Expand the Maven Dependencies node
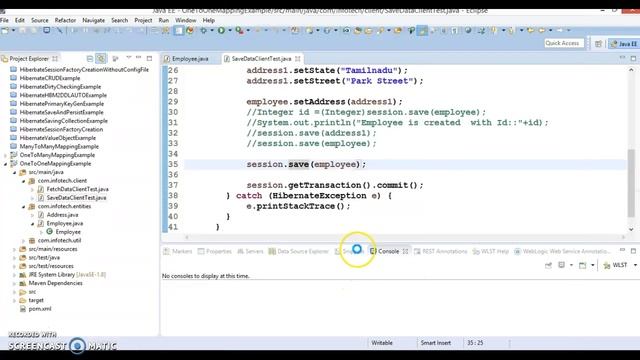This screenshot has width=640, height=360. [14, 283]
